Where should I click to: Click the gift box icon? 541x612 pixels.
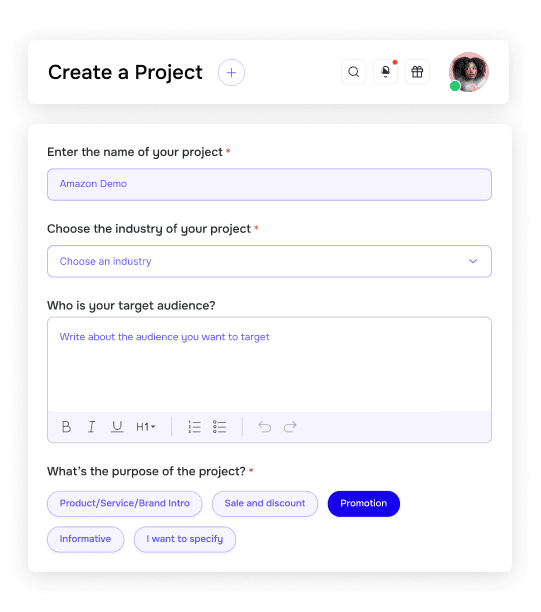[417, 72]
